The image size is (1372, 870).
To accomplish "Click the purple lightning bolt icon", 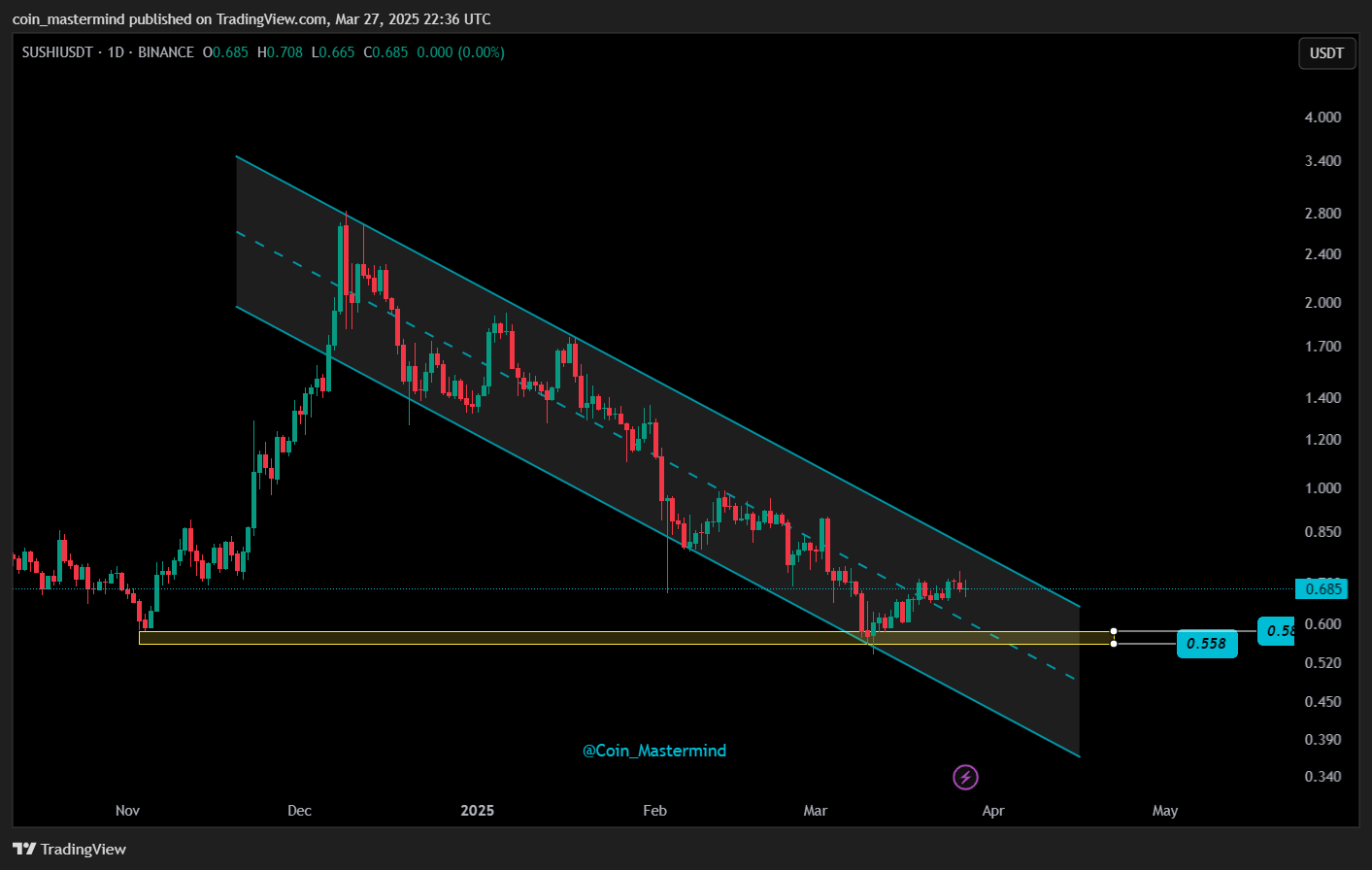I will pos(965,777).
